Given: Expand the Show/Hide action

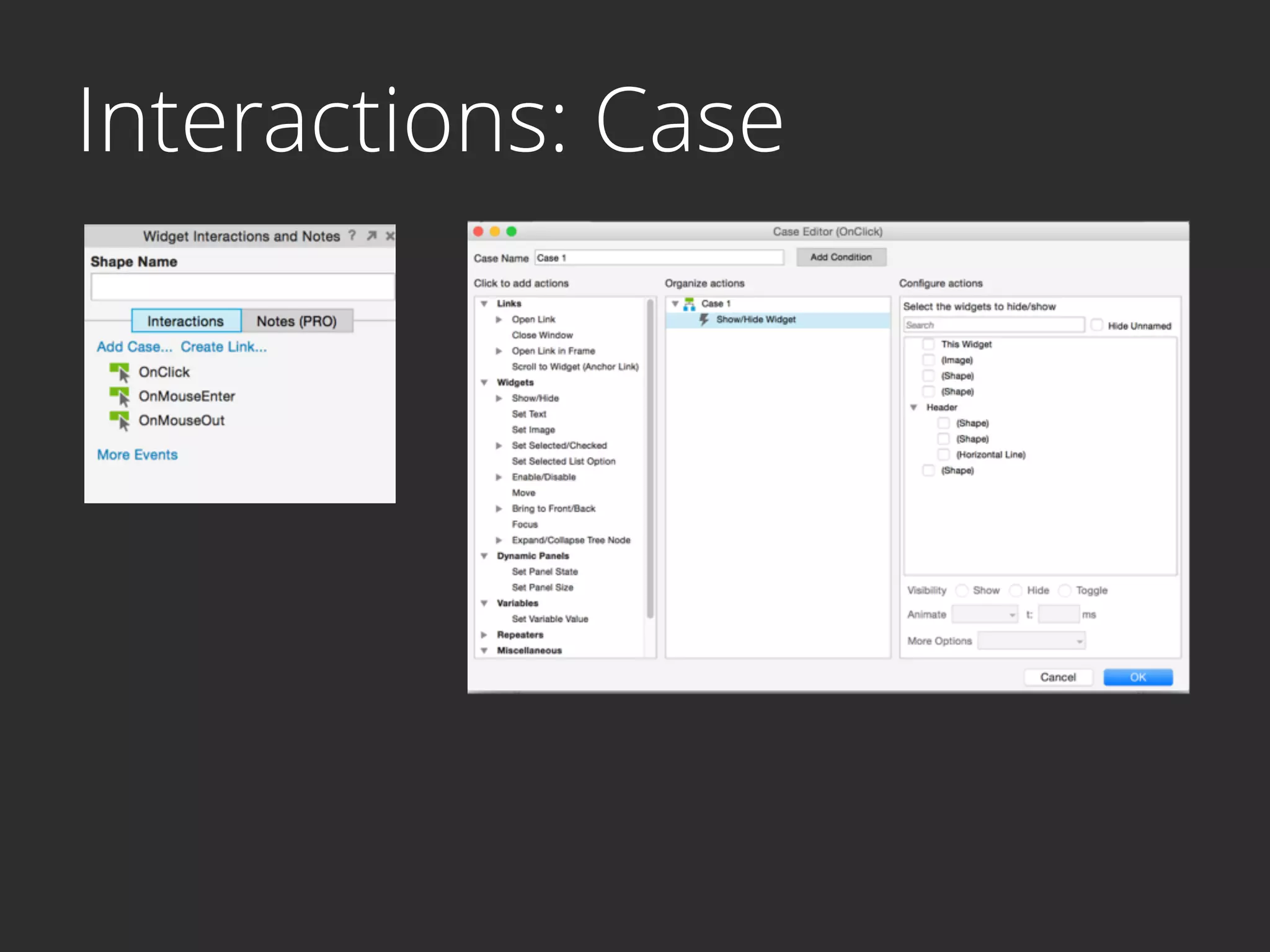Looking at the screenshot, I should tap(499, 398).
